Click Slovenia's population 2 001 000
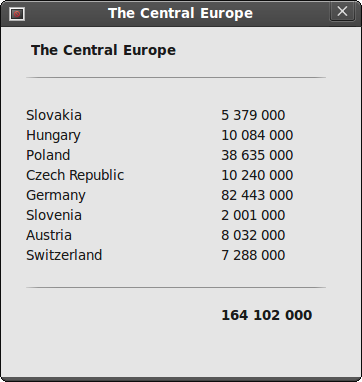Screen dimensions: 362x382 [253, 215]
